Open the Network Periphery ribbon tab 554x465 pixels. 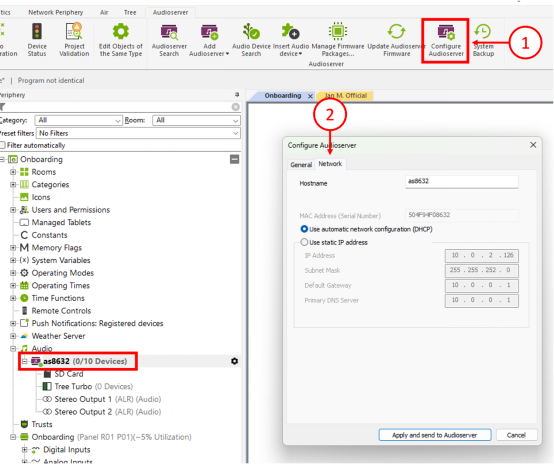pyautogui.click(x=55, y=12)
